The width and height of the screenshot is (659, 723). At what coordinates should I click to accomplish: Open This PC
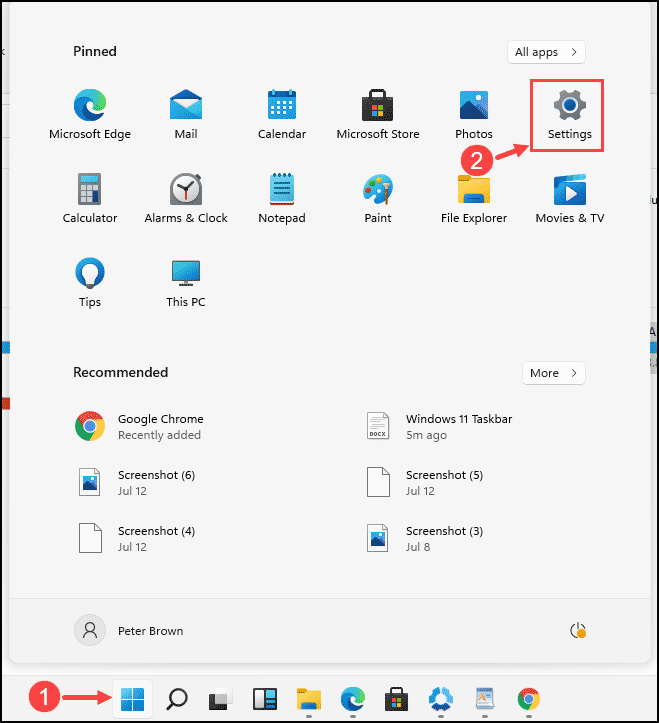[x=186, y=282]
